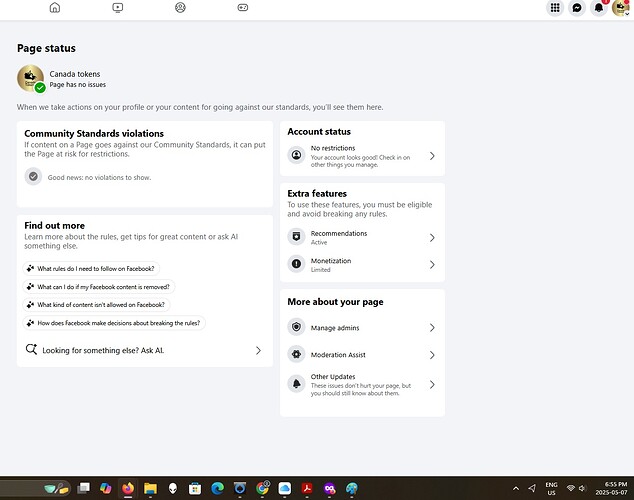Viewport: 634px width, 500px height.
Task: Click the Manage admins shield icon
Action: point(296,327)
